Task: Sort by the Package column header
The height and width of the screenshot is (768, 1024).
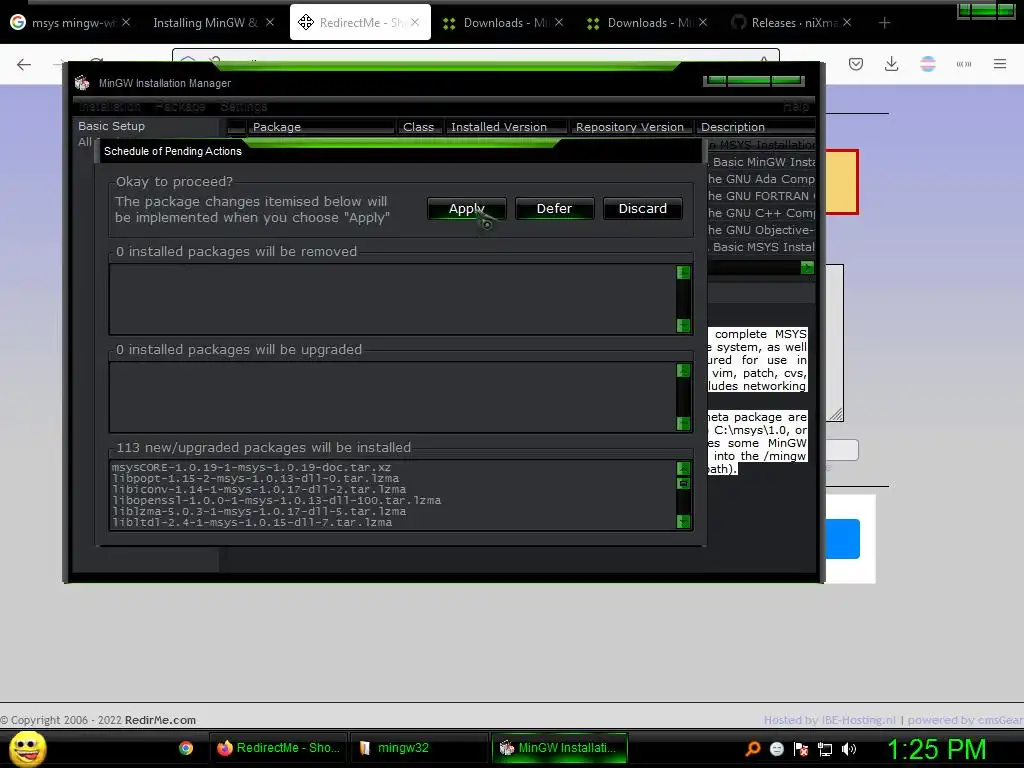Action: coord(320,127)
